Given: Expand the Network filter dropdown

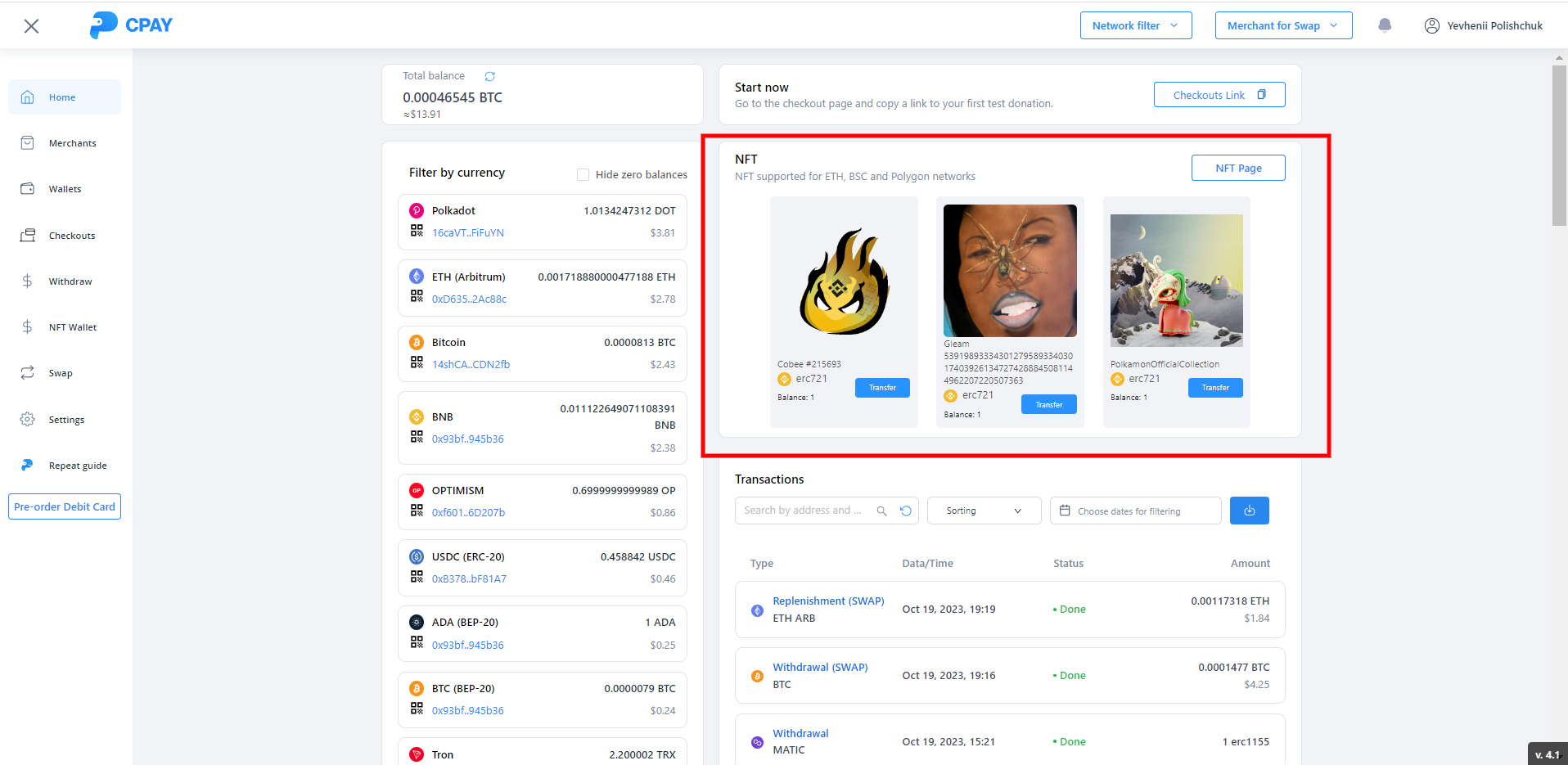Looking at the screenshot, I should click(x=1135, y=25).
